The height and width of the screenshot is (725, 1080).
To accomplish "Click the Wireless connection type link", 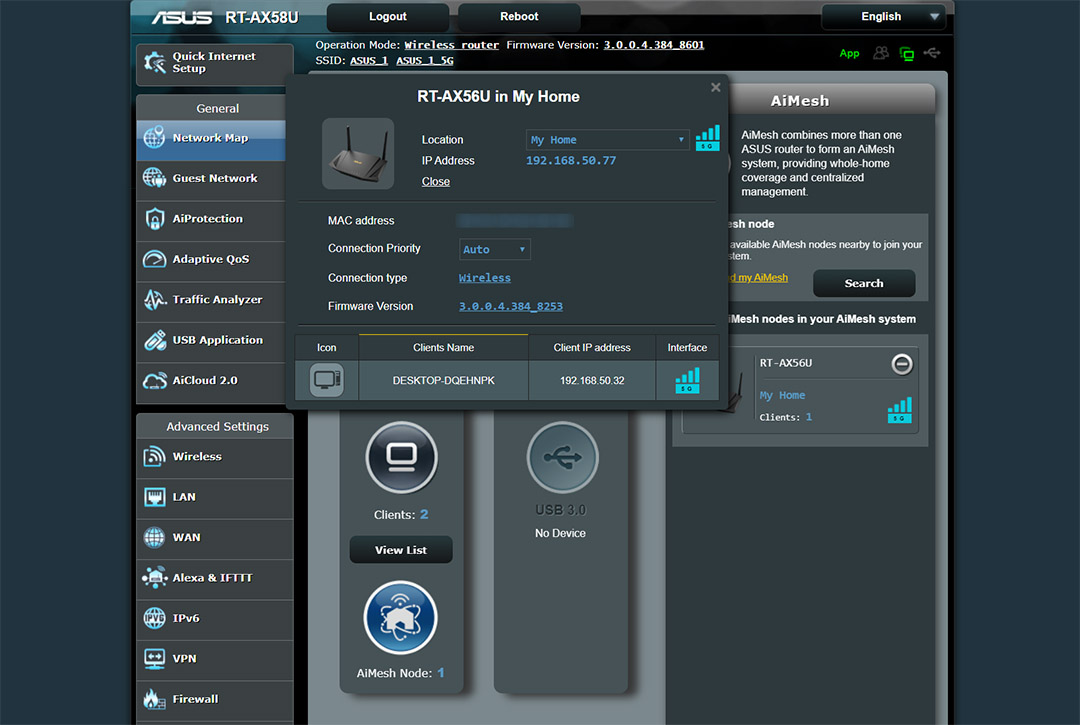I will pos(485,277).
